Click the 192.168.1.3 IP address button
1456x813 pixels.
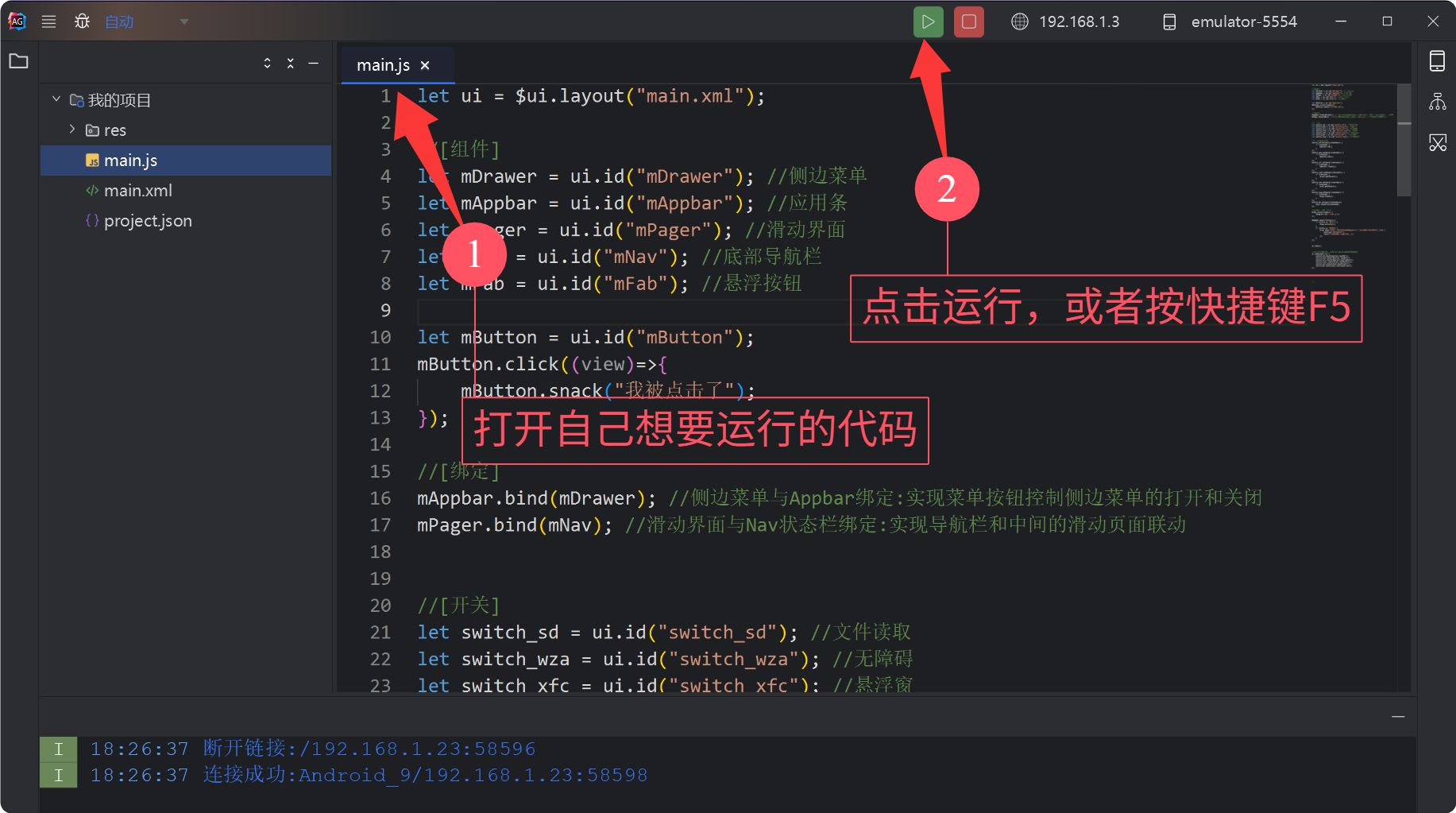[1065, 21]
